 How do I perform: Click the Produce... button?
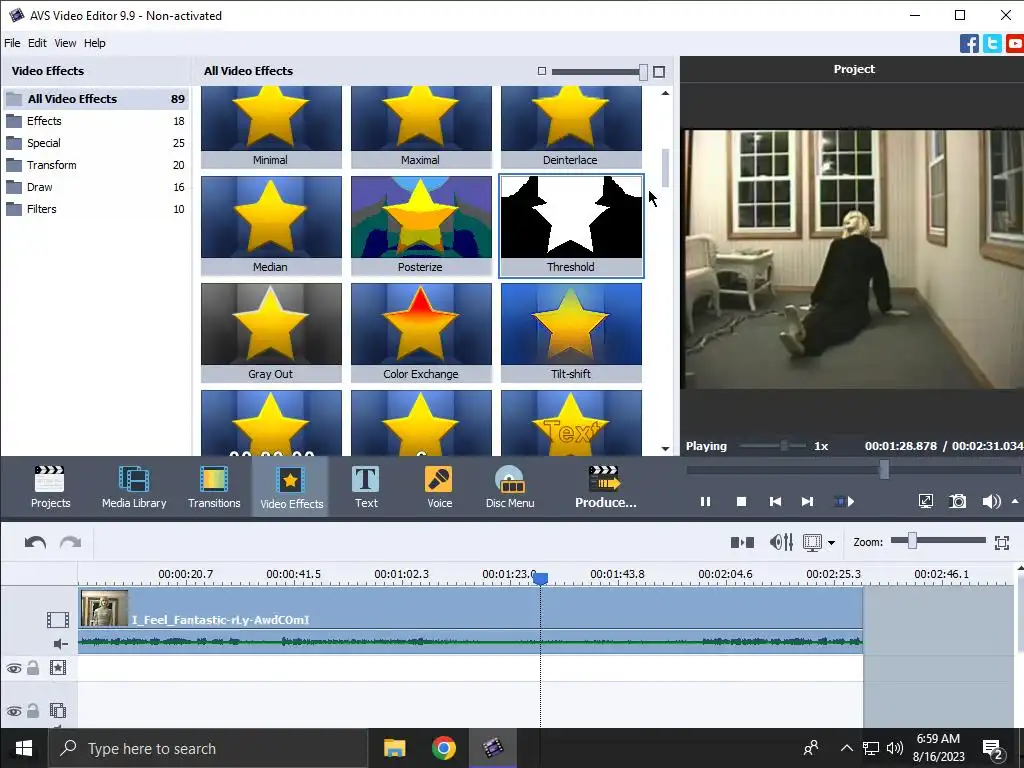click(605, 487)
